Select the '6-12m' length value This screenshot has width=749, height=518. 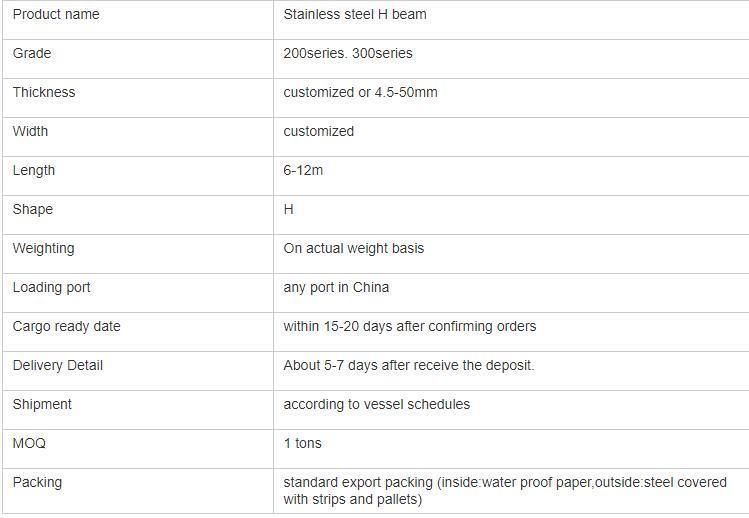303,170
